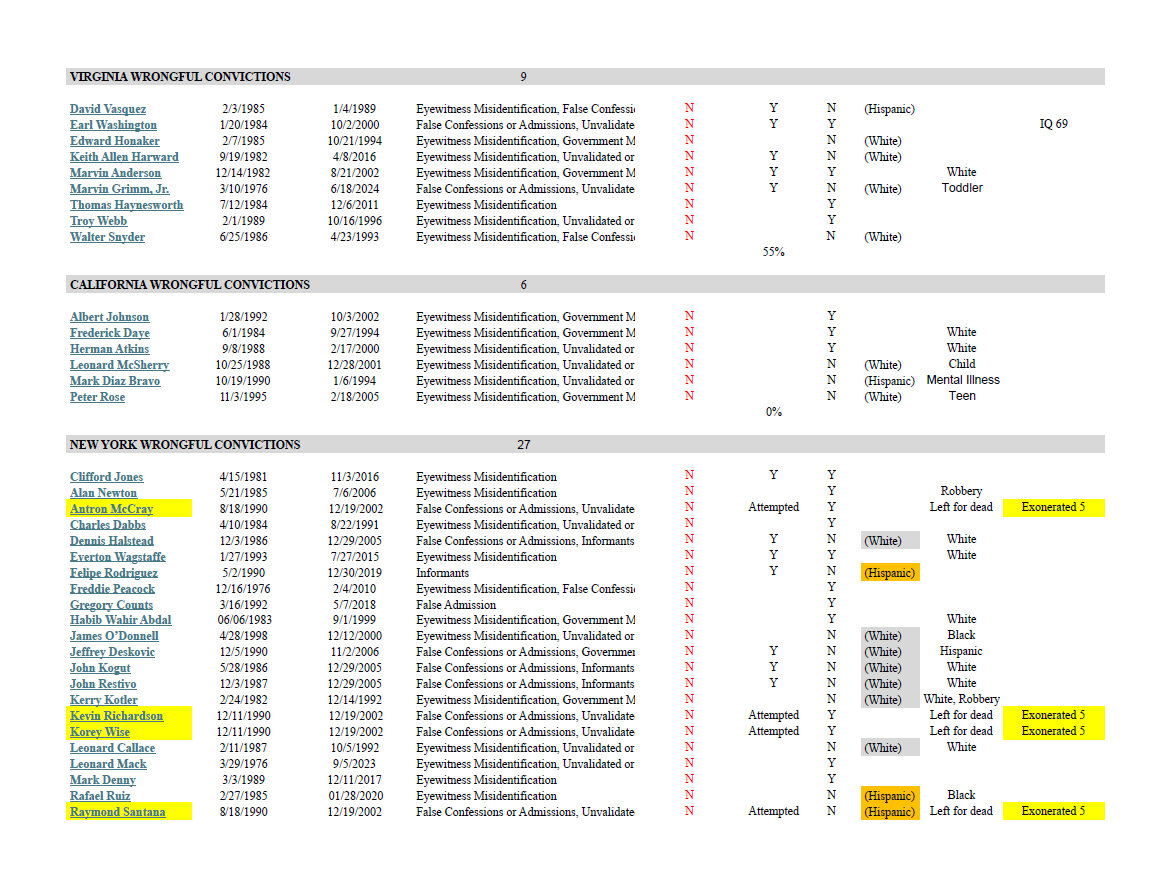Open the David Vasquez link
1172x890 pixels.
(x=108, y=109)
